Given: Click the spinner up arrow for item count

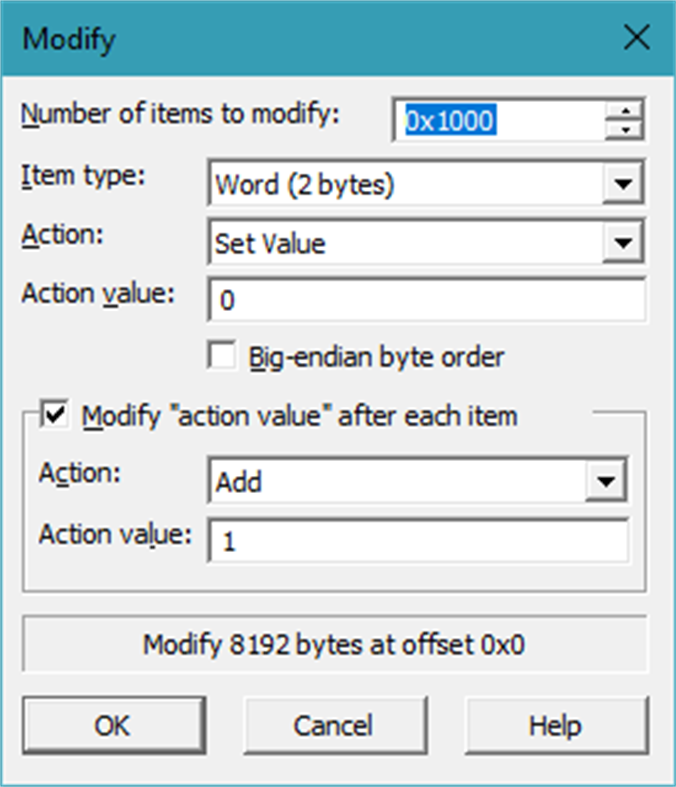Looking at the screenshot, I should [625, 110].
